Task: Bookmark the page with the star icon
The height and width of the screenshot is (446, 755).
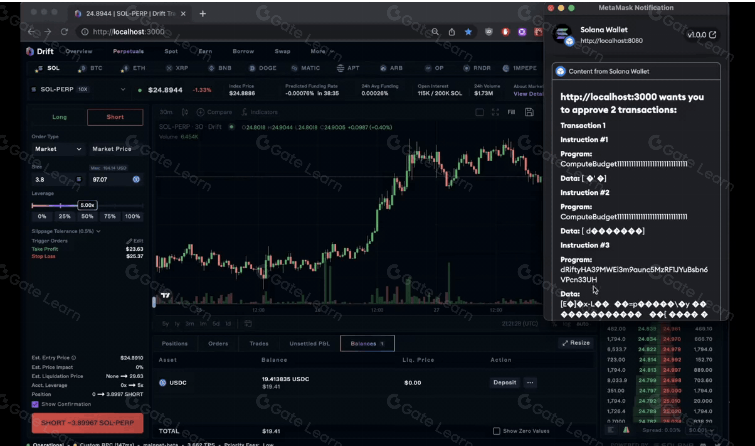Action: (467, 32)
